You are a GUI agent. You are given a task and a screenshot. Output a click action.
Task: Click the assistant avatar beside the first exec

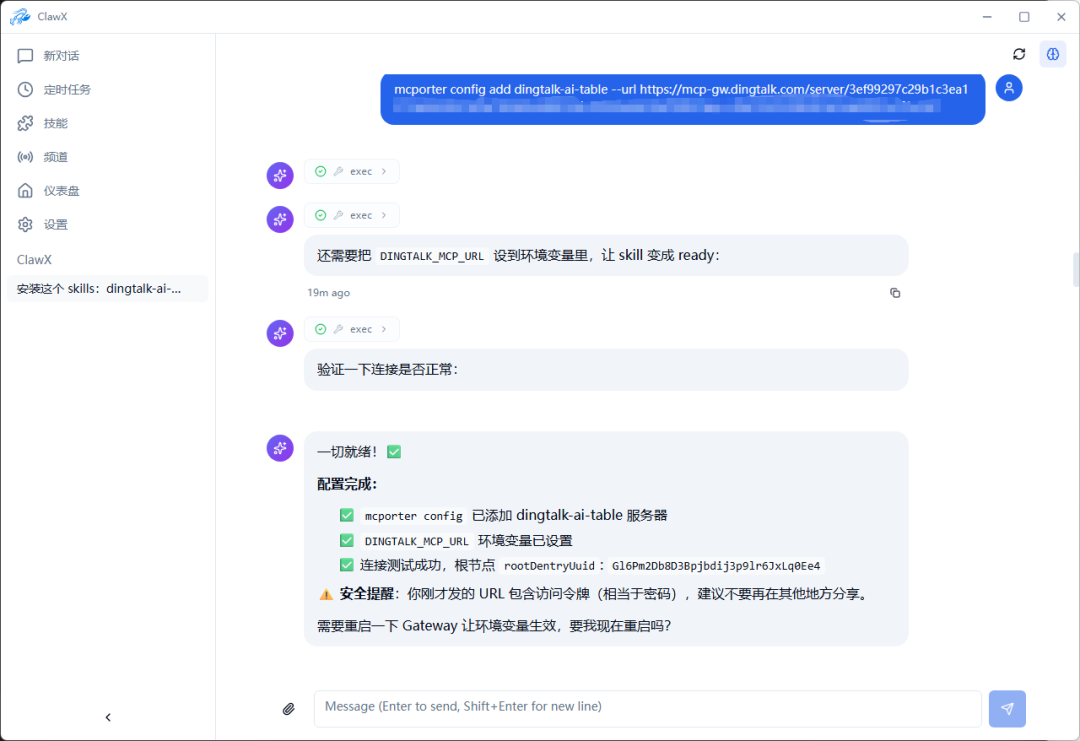(280, 176)
